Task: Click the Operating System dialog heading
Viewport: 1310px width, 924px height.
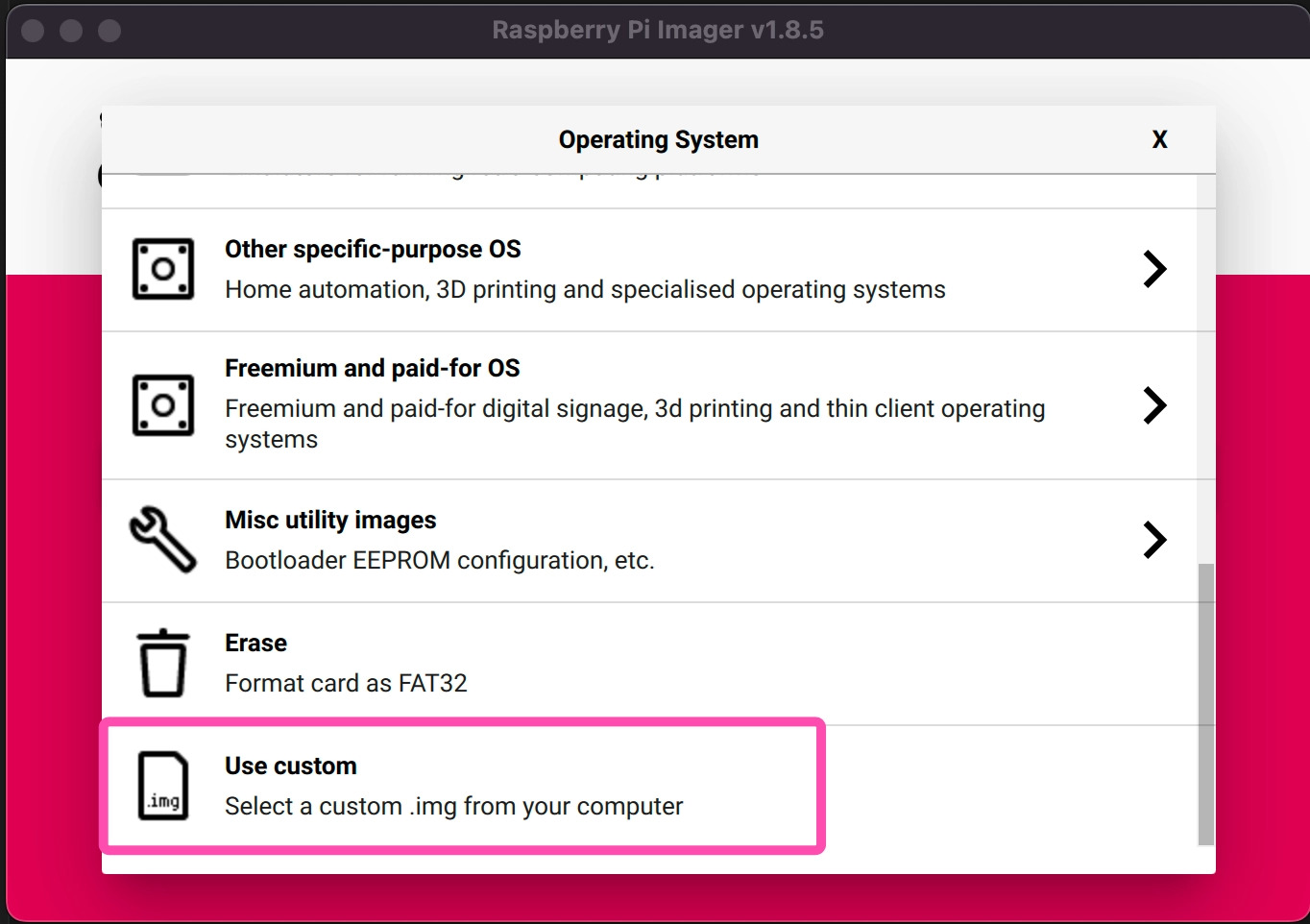Action: 659,140
